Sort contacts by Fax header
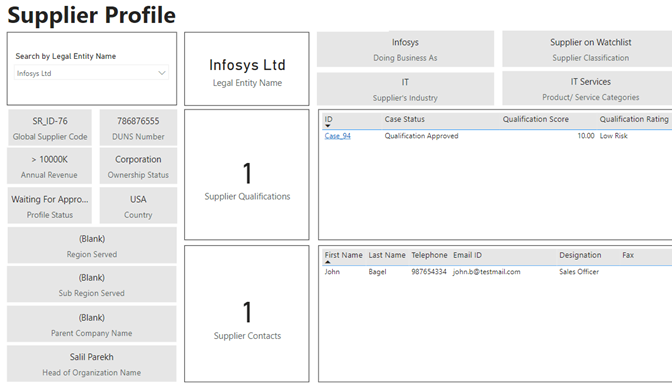This screenshot has width=672, height=383. (x=628, y=255)
